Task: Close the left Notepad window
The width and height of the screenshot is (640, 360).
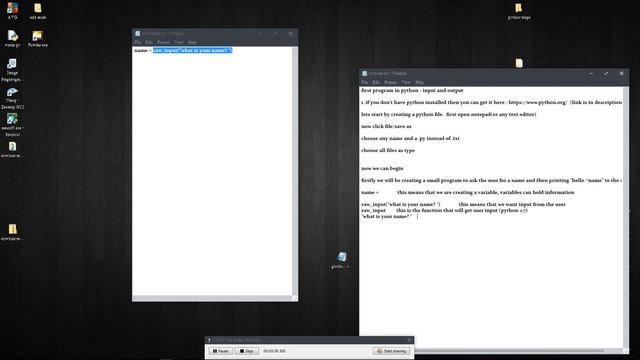Action: [291, 33]
